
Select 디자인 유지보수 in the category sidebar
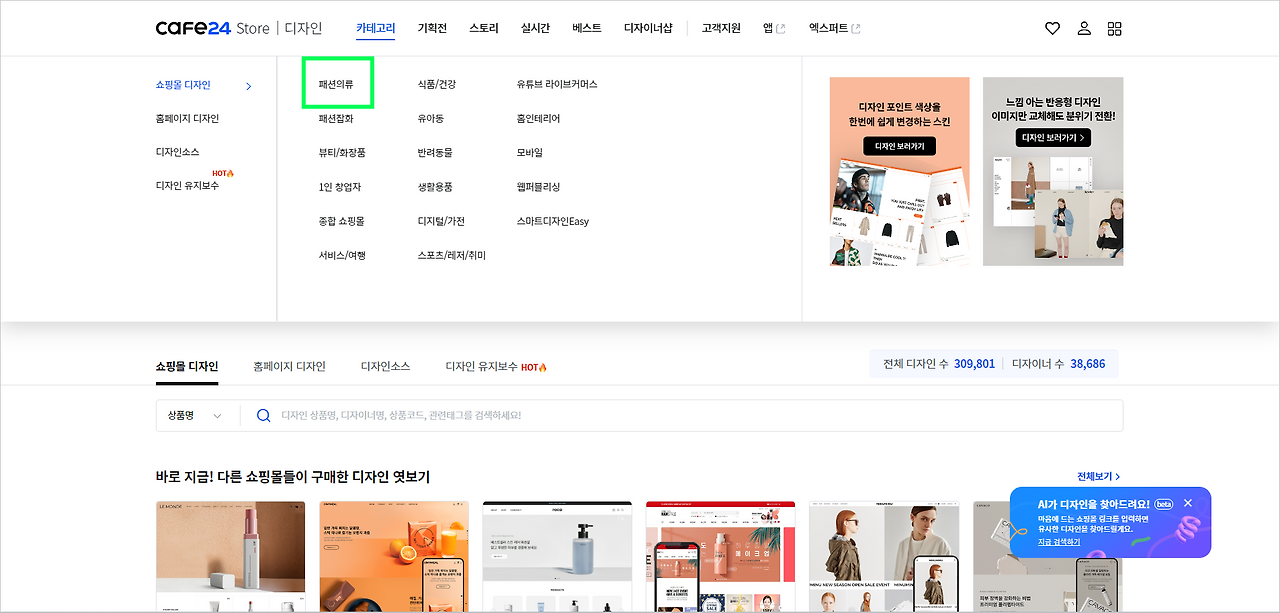click(x=187, y=185)
